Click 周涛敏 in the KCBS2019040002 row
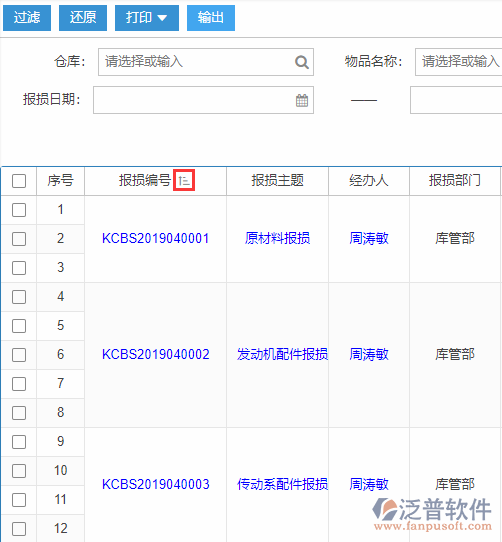Screen dimensions: 502x542 [x=369, y=355]
